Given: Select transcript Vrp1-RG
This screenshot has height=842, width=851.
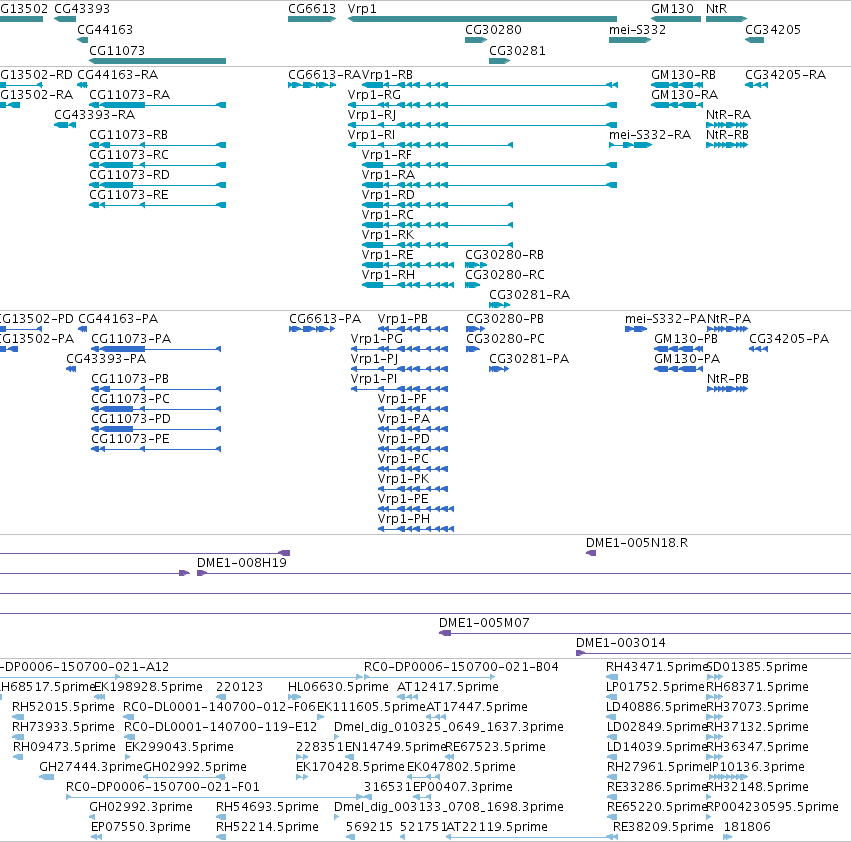Looking at the screenshot, I should (x=374, y=94).
